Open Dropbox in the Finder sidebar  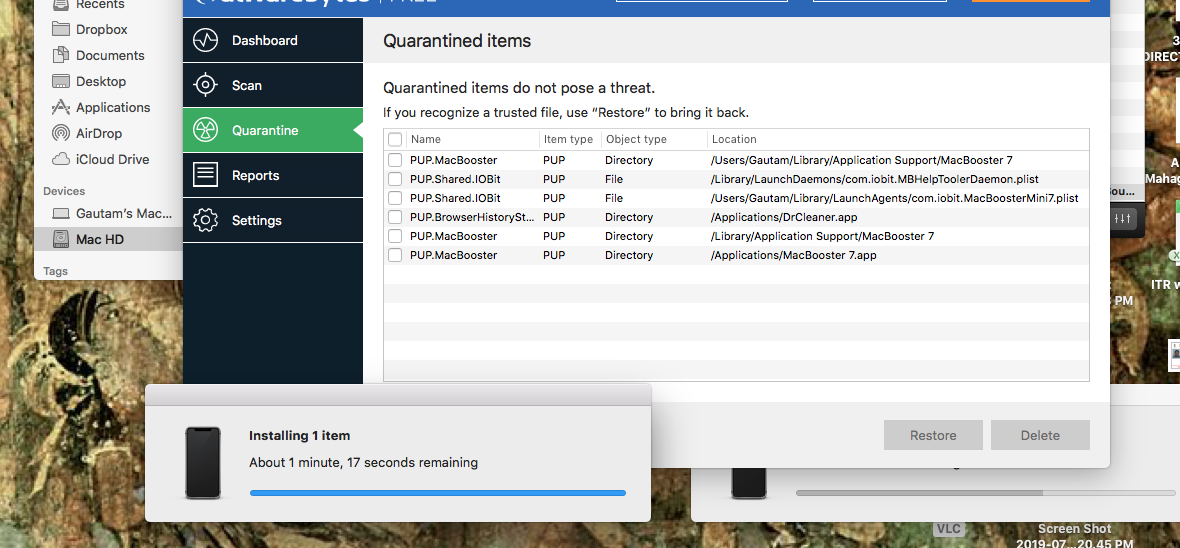click(102, 29)
